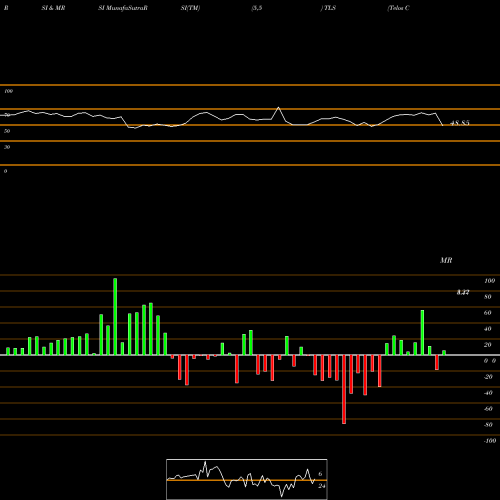Click the -80 label on MR axis
500x500 pixels.
point(488,425)
